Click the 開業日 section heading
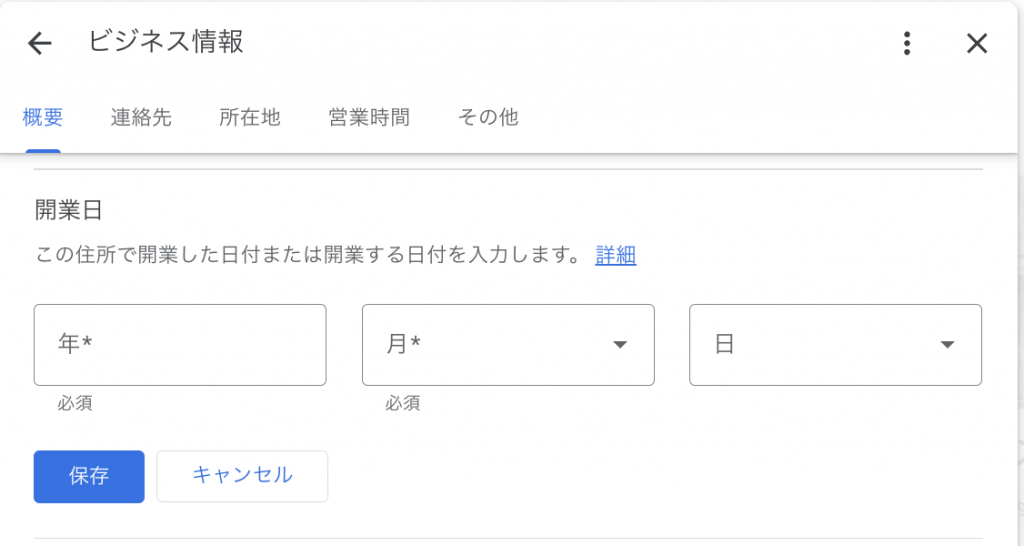The width and height of the screenshot is (1024, 546). click(x=69, y=210)
